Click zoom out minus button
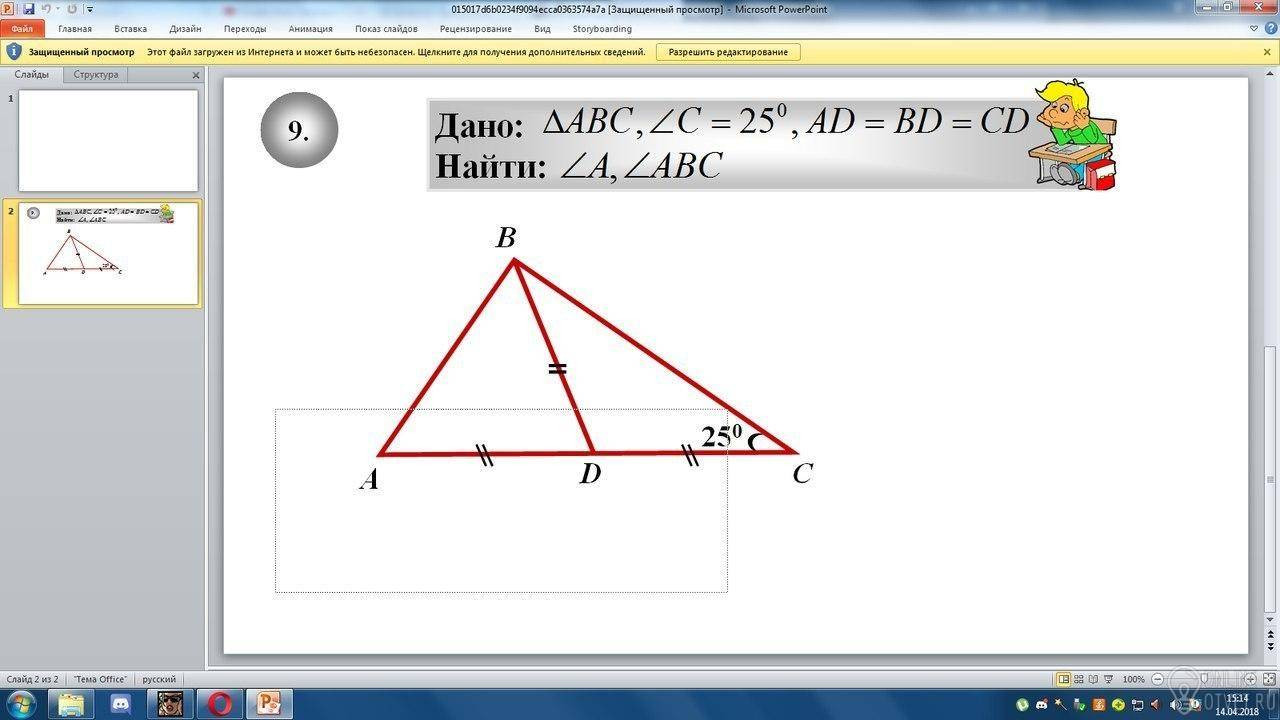Screen dimensions: 1280x720 (1156, 679)
